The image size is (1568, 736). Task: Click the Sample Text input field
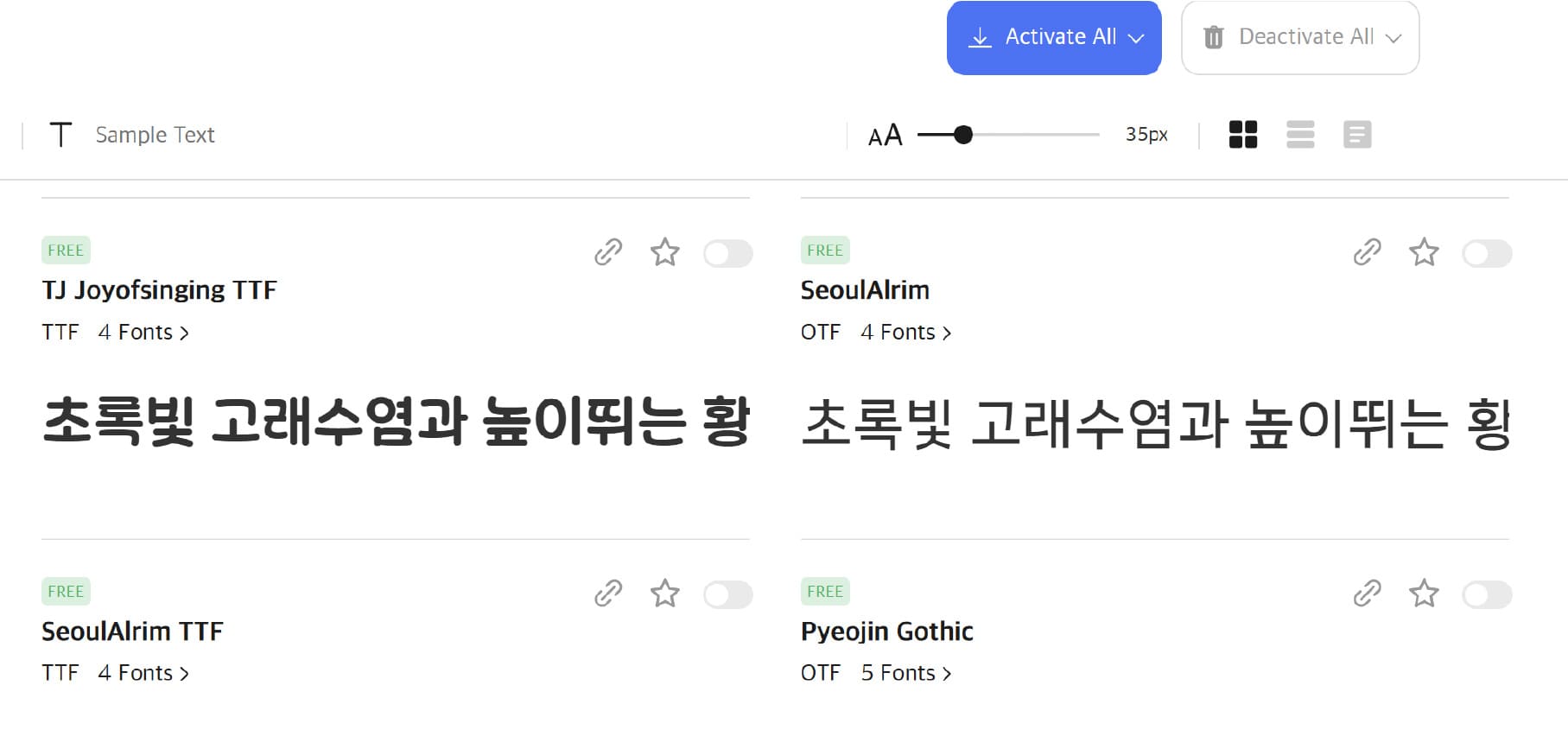(x=432, y=135)
